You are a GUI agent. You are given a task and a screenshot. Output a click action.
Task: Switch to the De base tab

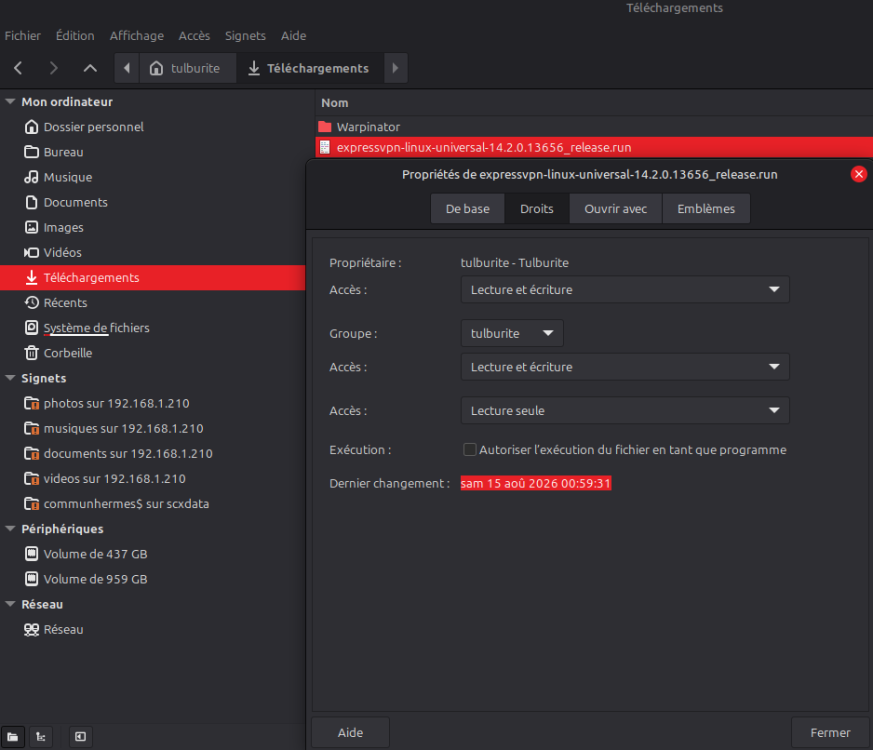click(468, 209)
